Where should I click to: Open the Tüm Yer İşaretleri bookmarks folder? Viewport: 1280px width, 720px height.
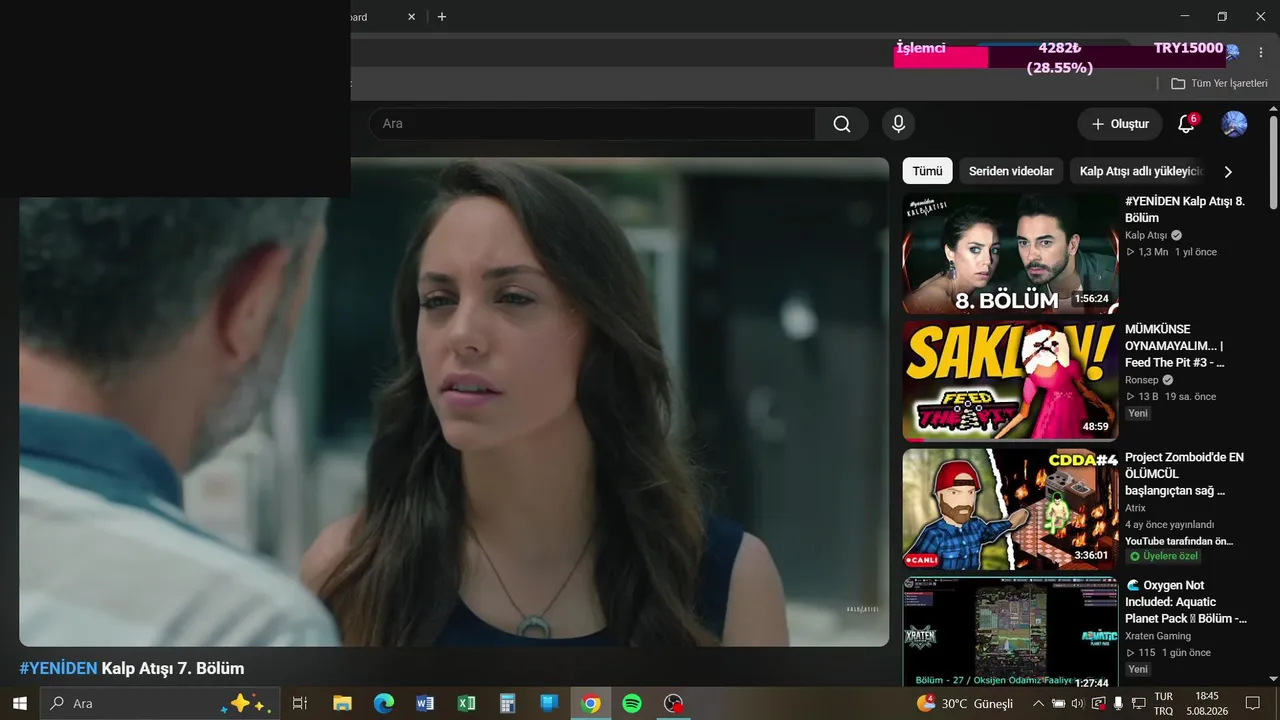pyautogui.click(x=1219, y=83)
